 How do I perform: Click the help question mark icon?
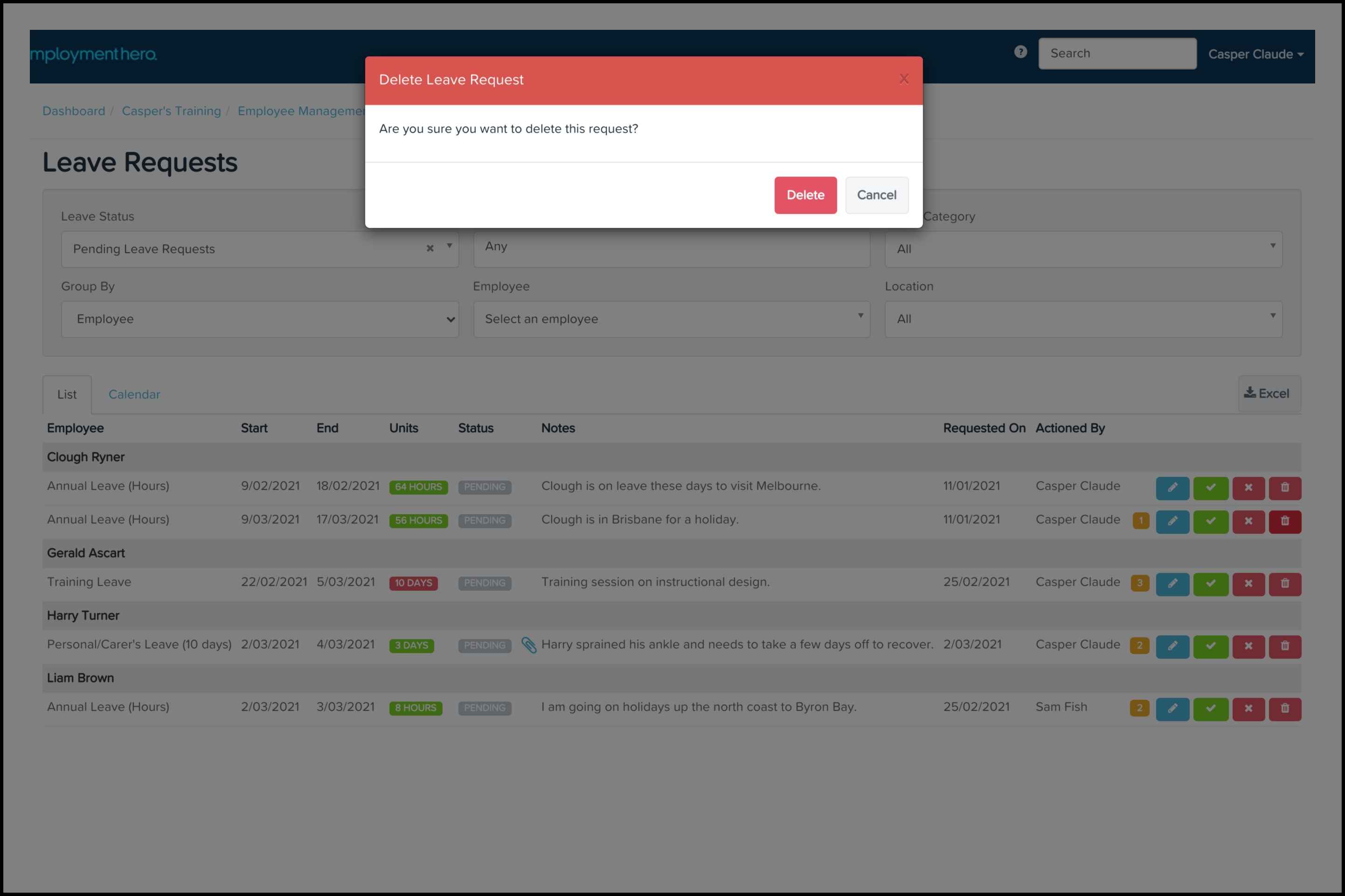[x=1020, y=53]
